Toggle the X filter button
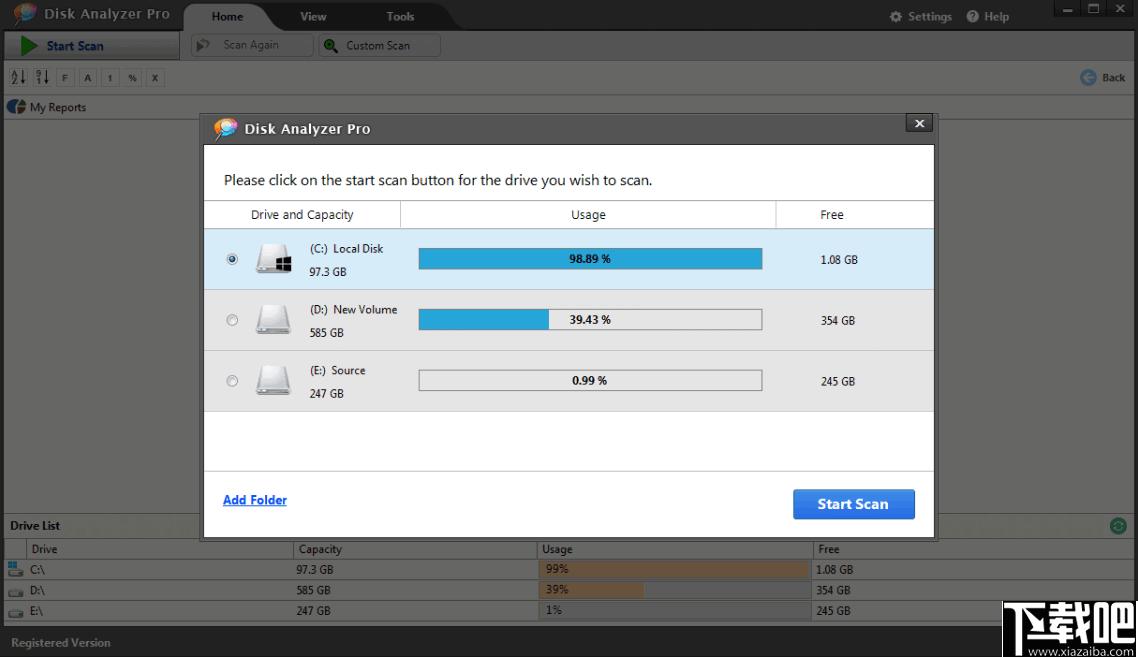 (155, 78)
